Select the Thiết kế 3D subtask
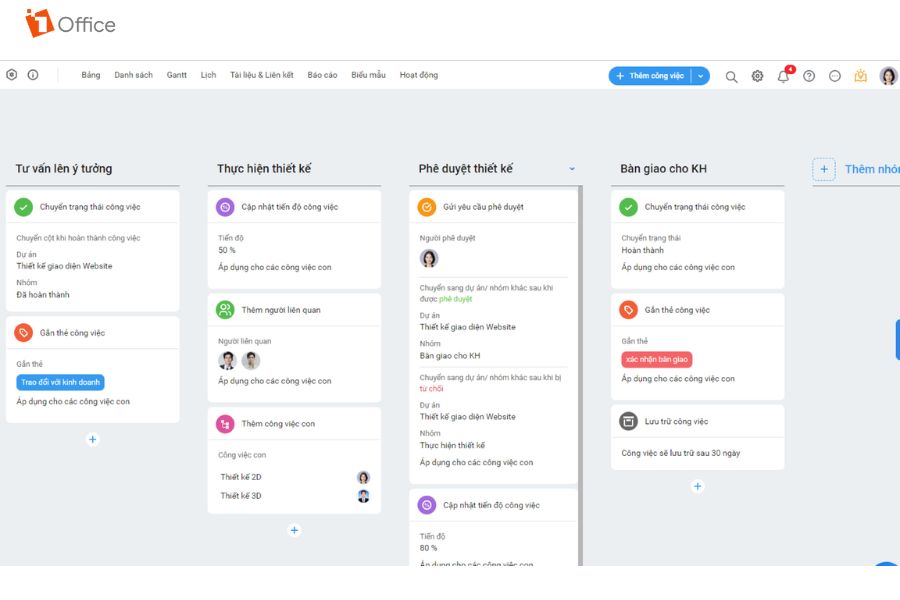900x600 pixels. (240, 496)
